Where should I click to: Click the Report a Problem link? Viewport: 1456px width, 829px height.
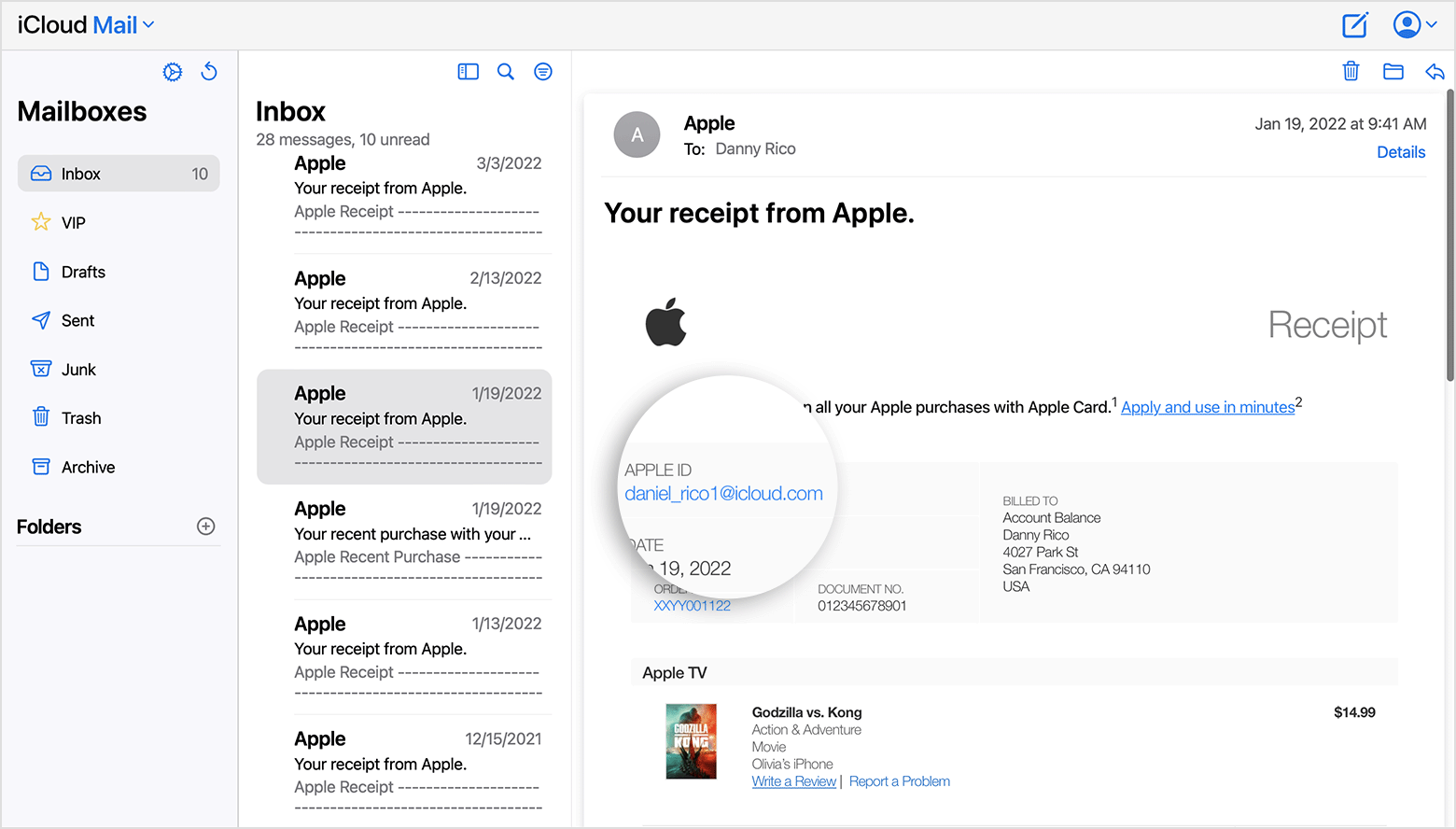pos(899,781)
